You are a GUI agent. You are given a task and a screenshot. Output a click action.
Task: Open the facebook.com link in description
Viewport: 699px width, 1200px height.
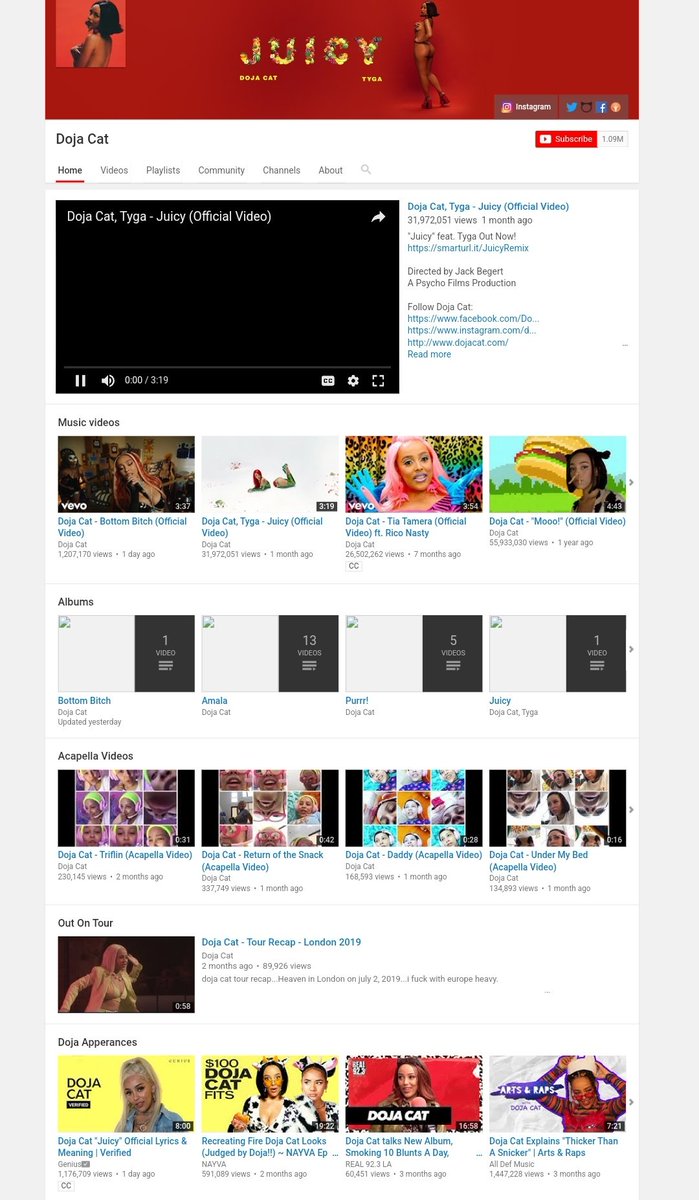(473, 319)
